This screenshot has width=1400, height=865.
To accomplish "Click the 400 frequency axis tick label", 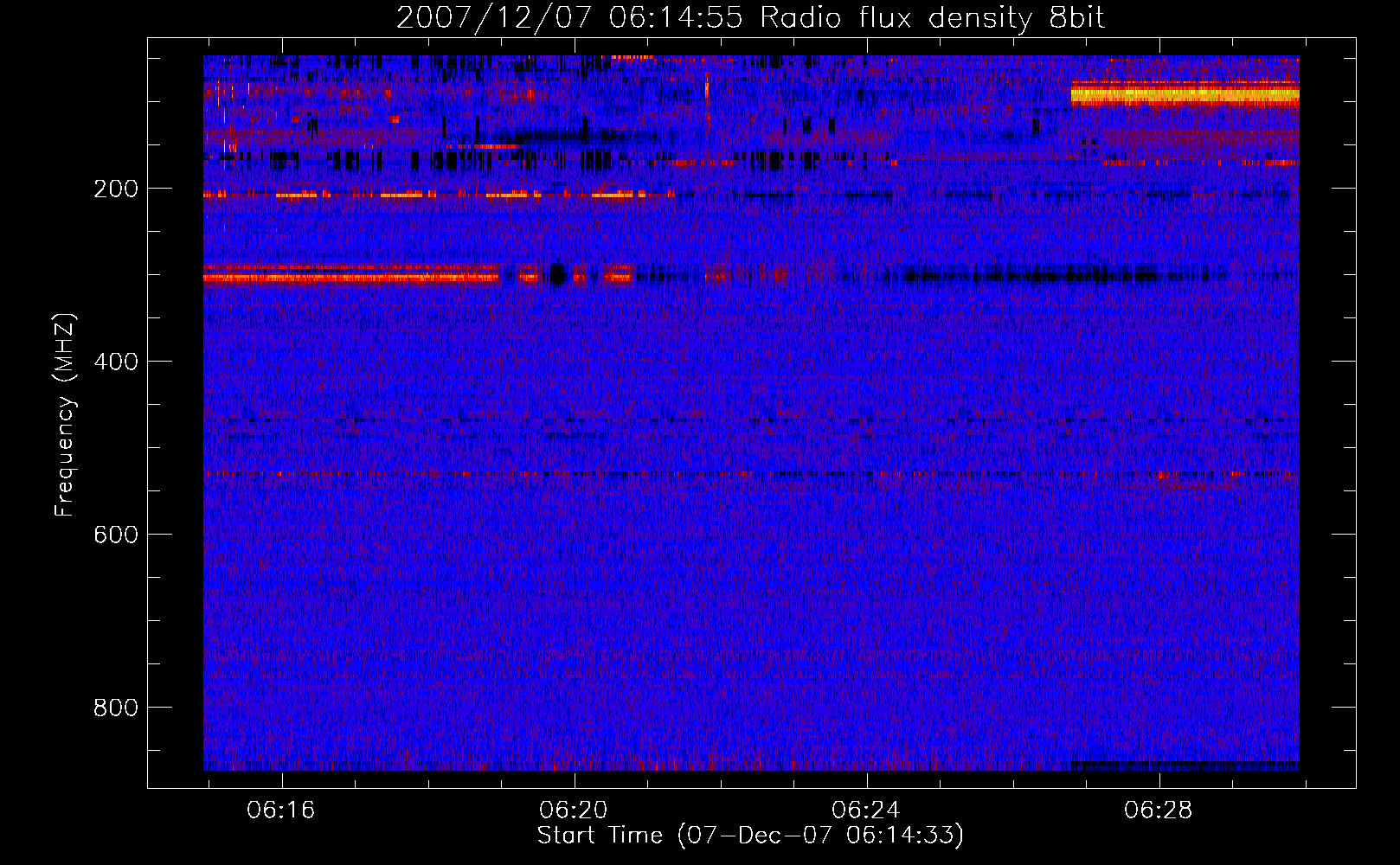I will (x=116, y=362).
